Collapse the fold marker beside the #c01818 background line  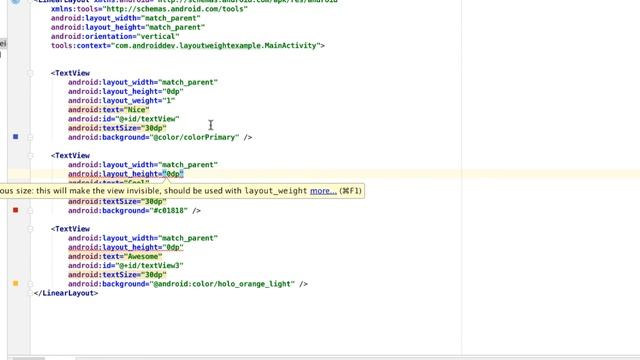(x=30, y=211)
